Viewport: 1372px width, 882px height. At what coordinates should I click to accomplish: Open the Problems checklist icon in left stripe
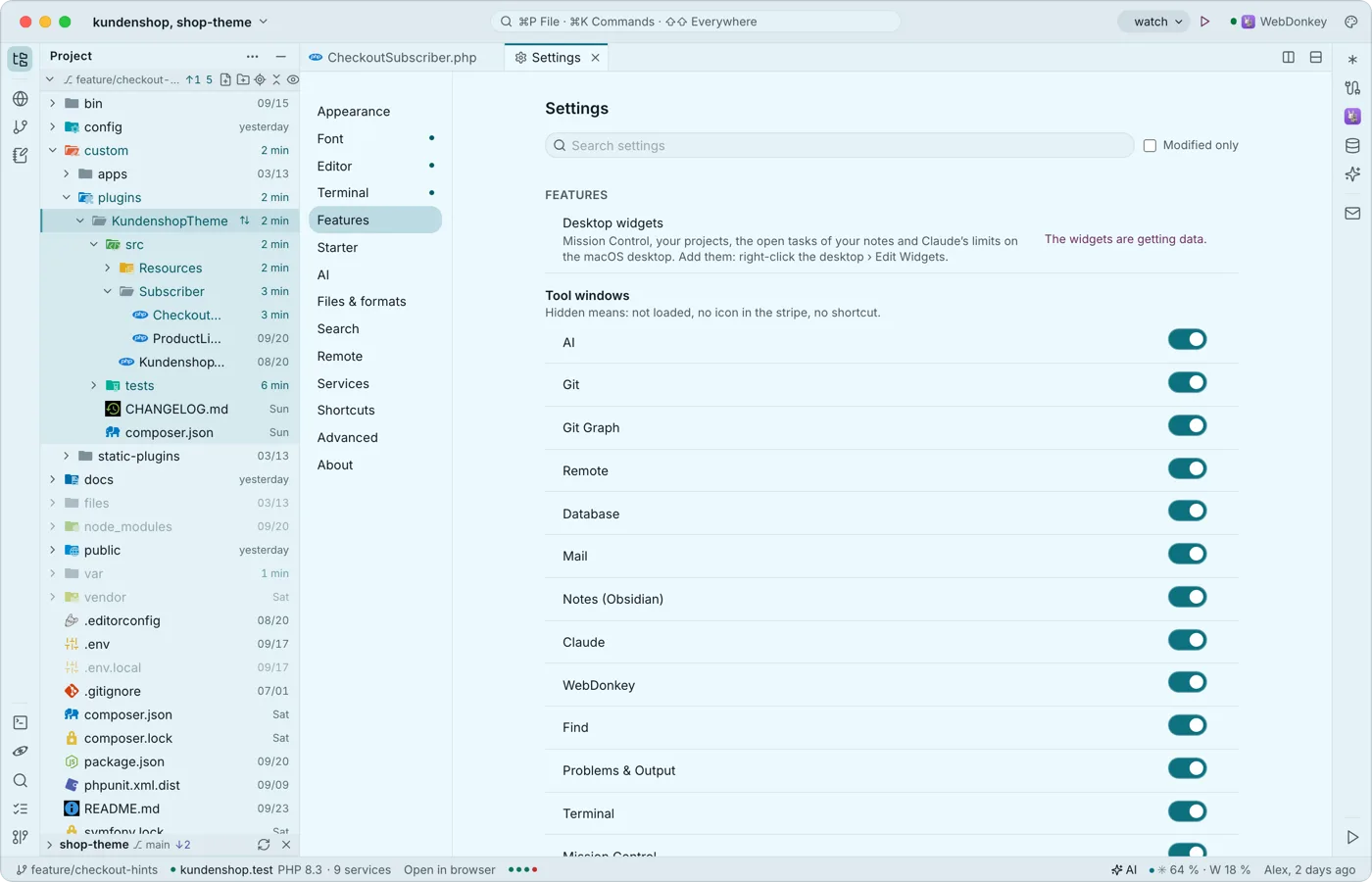(x=21, y=808)
